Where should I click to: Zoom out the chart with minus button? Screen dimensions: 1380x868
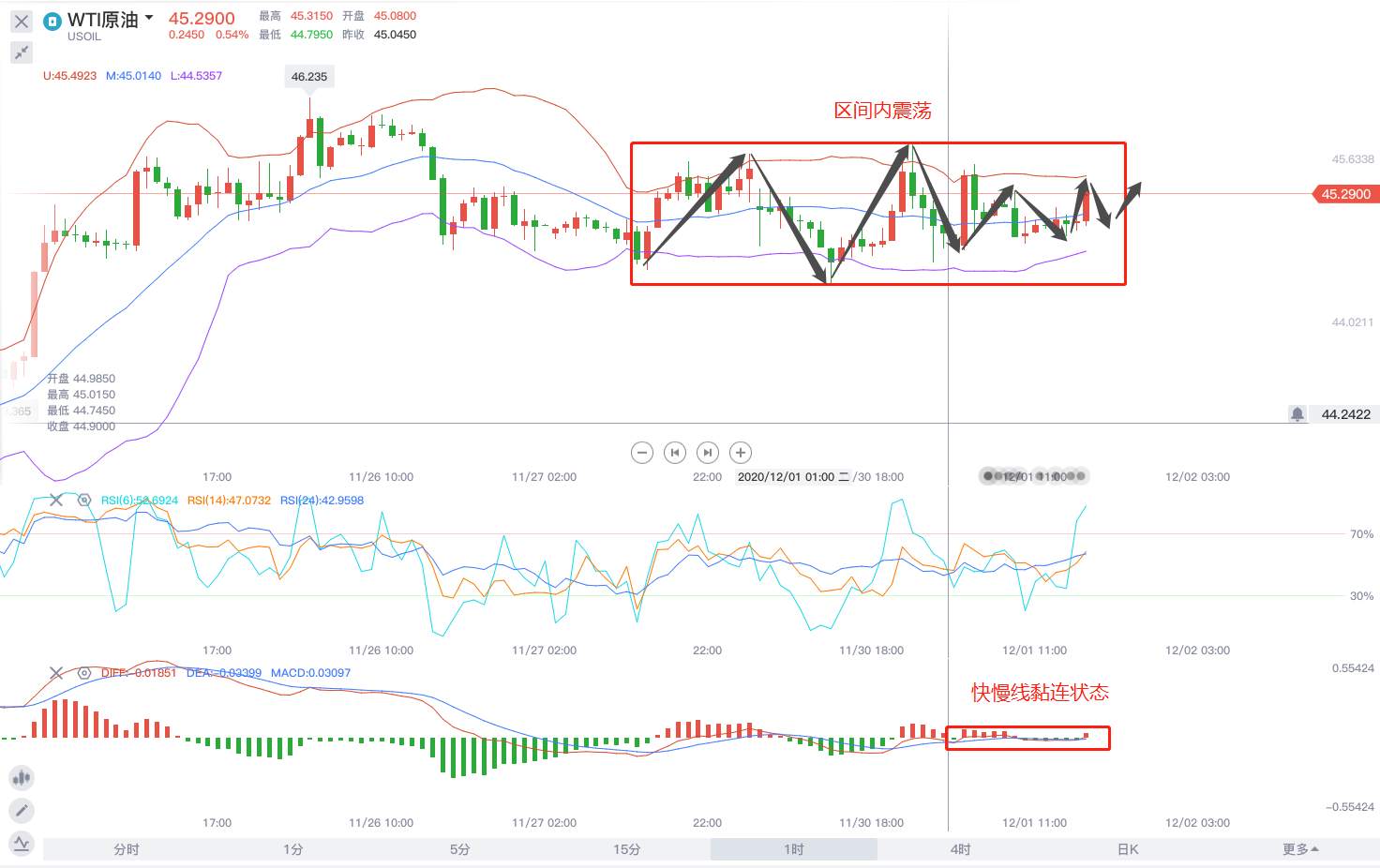pyautogui.click(x=642, y=453)
